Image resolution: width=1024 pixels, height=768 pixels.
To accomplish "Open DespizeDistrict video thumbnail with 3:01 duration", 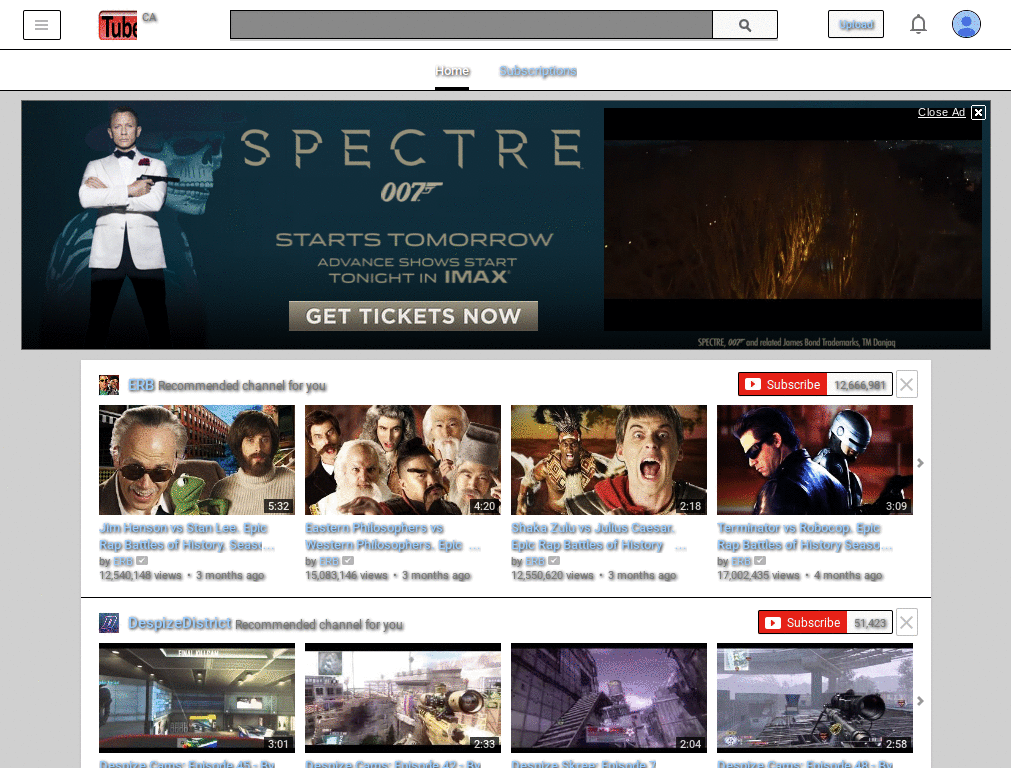I will coord(197,698).
